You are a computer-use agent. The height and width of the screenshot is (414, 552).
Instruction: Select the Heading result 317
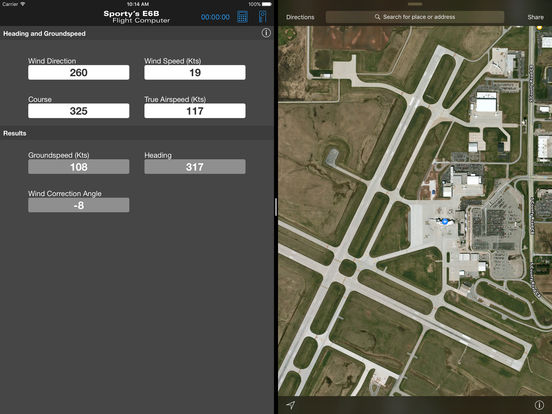[x=195, y=167]
